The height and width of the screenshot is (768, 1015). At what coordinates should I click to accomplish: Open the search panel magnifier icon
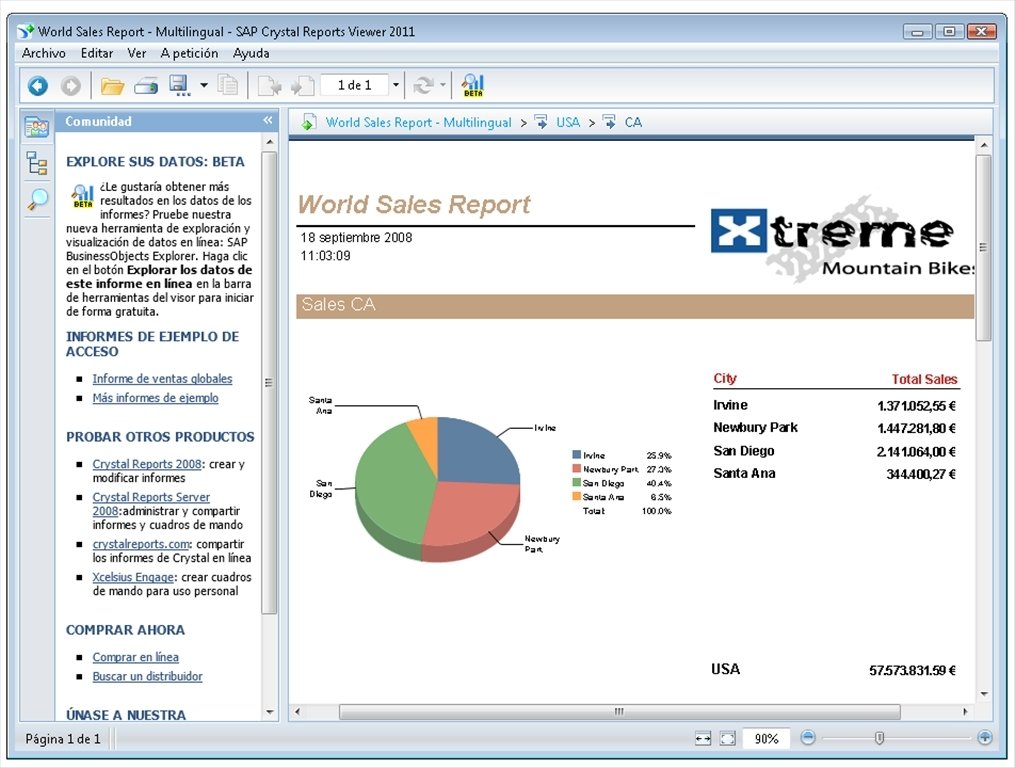click(x=36, y=199)
